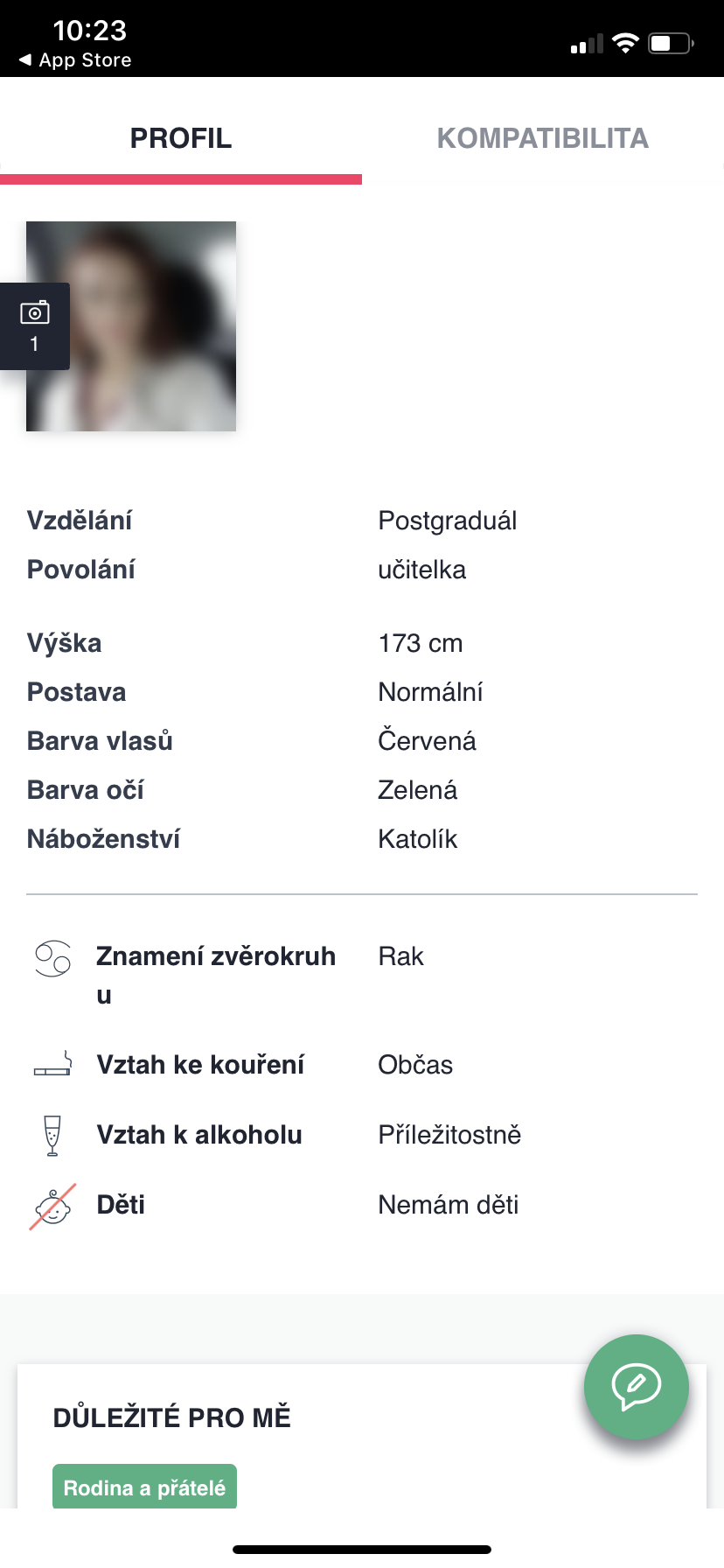Image resolution: width=724 pixels, height=1568 pixels.
Task: Select the Profil tab
Action: [181, 138]
